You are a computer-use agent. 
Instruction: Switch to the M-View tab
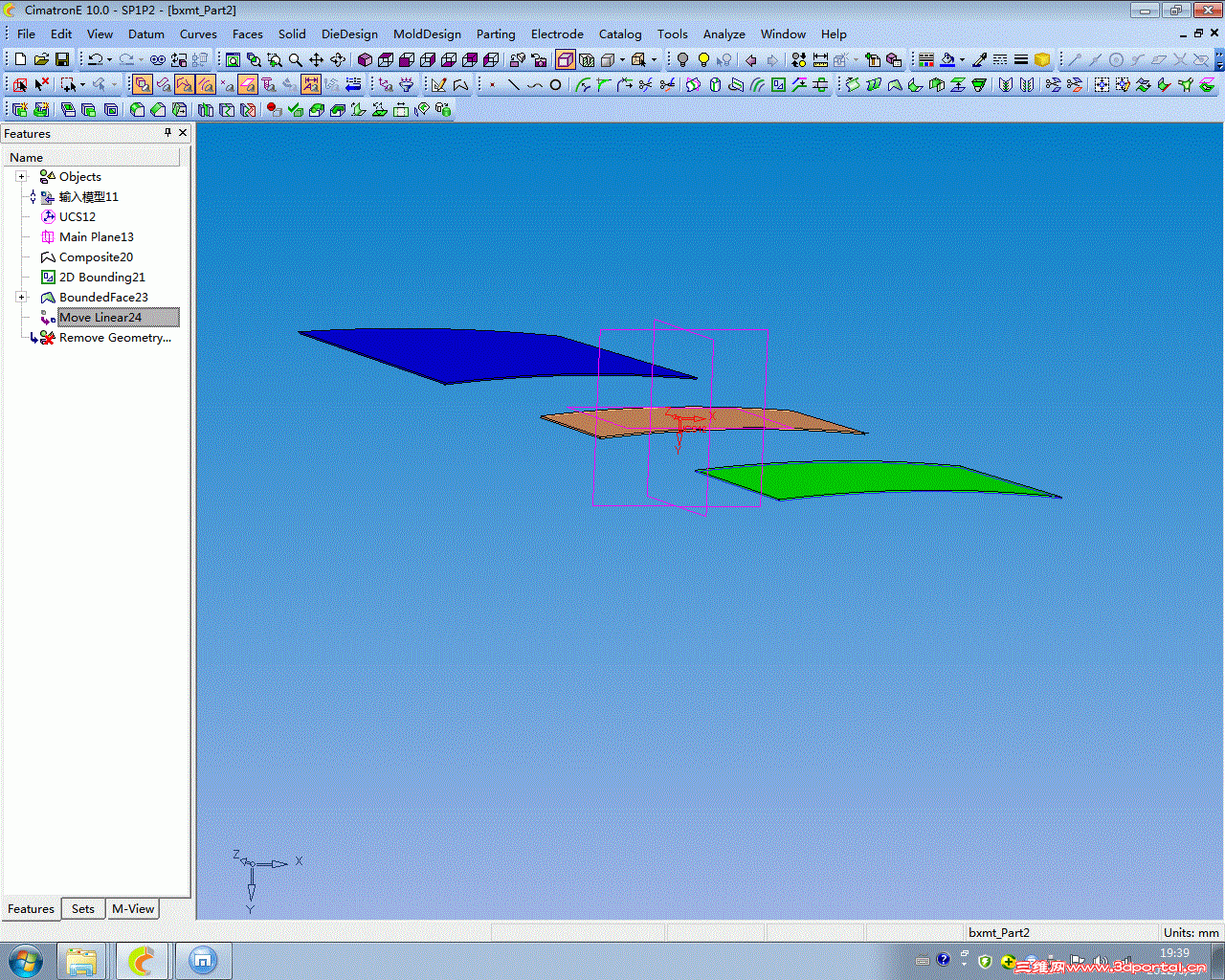coord(133,909)
